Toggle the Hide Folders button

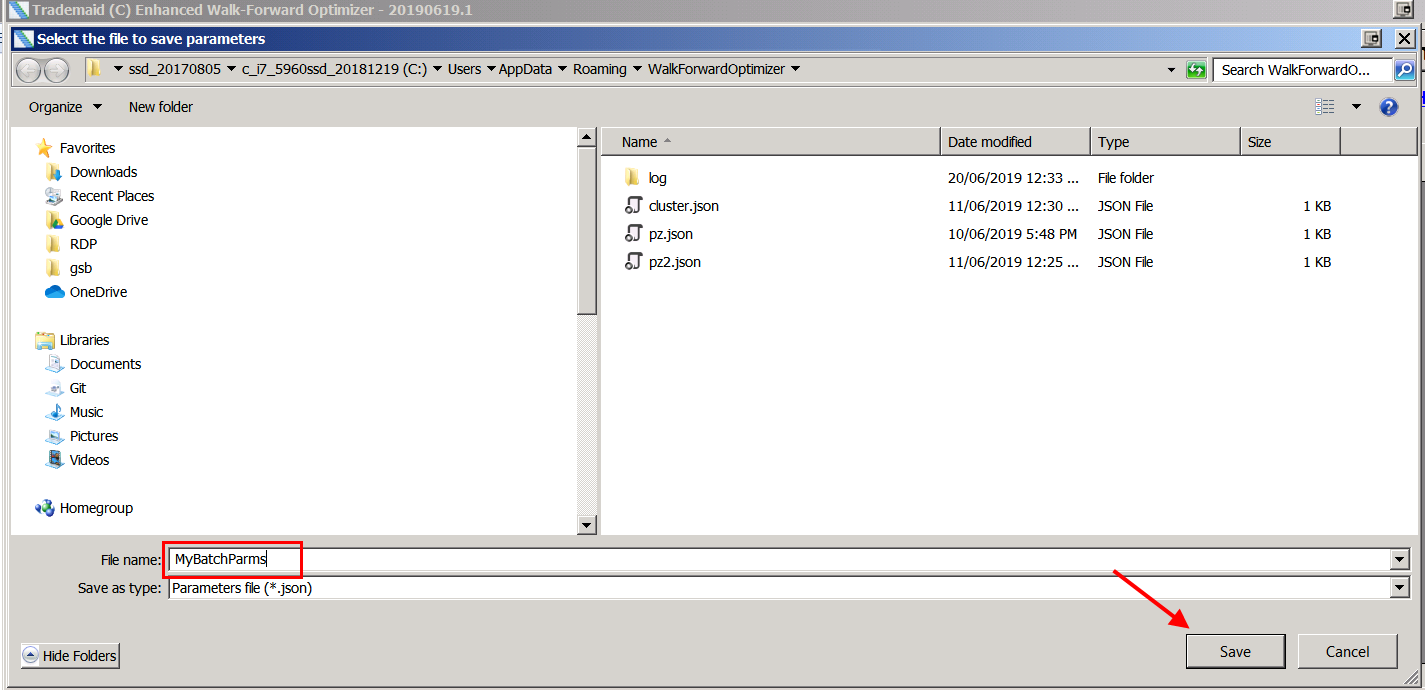click(70, 656)
